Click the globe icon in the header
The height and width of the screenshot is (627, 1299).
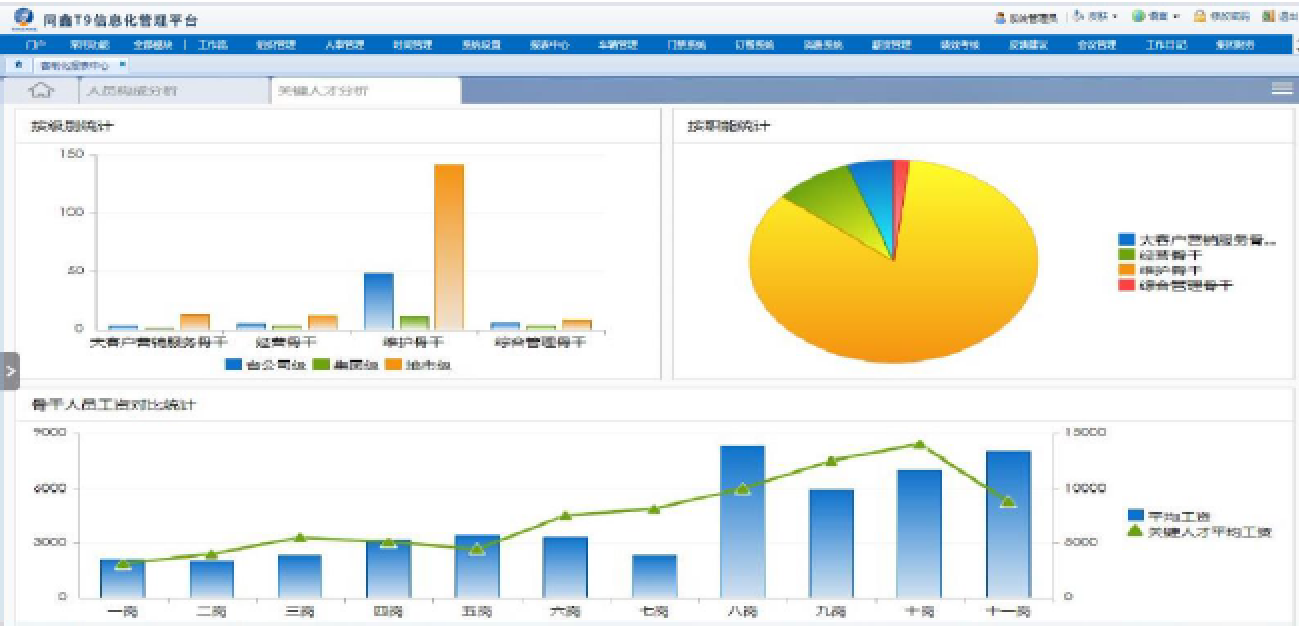pyautogui.click(x=1138, y=17)
